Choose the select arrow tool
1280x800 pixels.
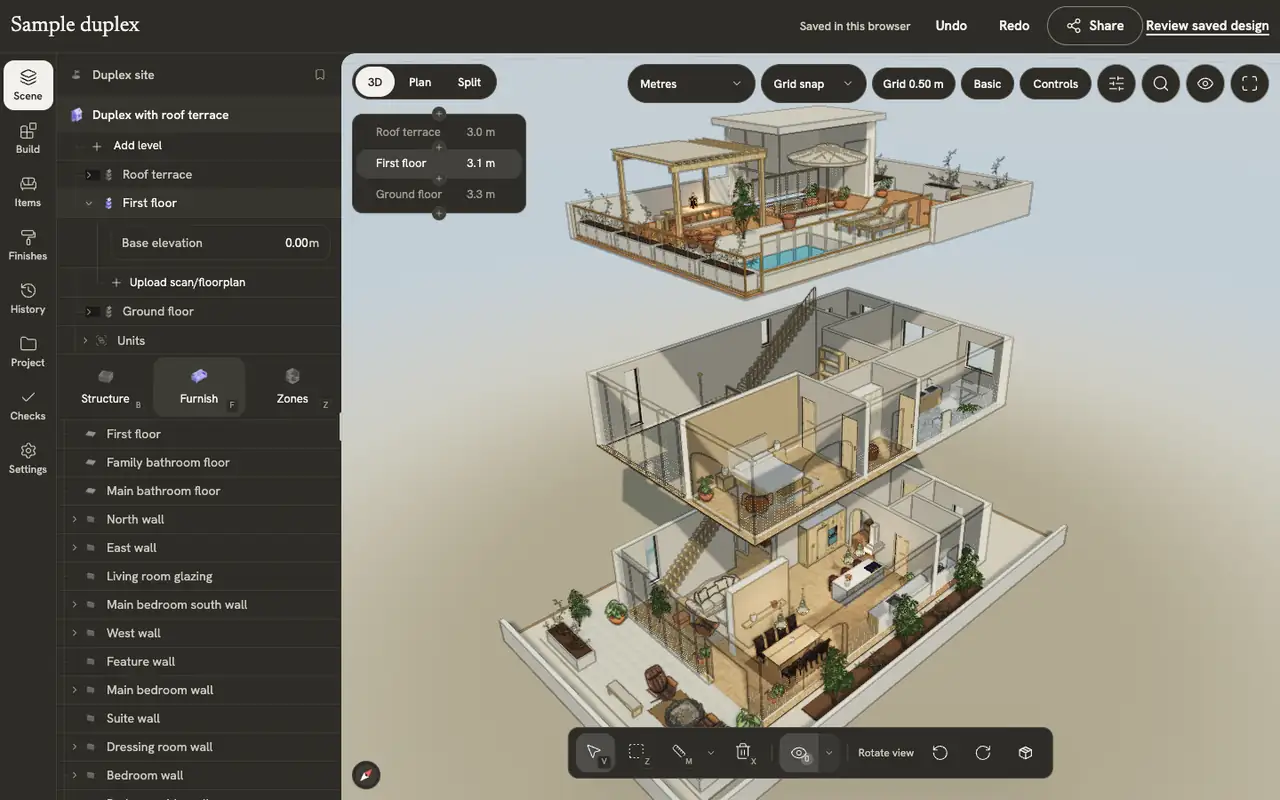click(595, 753)
